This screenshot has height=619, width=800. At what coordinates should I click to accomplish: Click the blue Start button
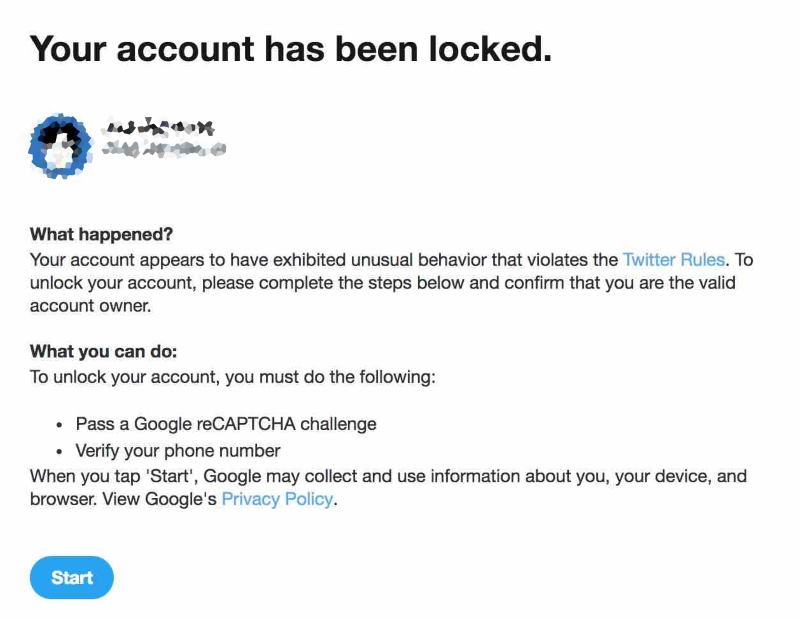(x=72, y=577)
